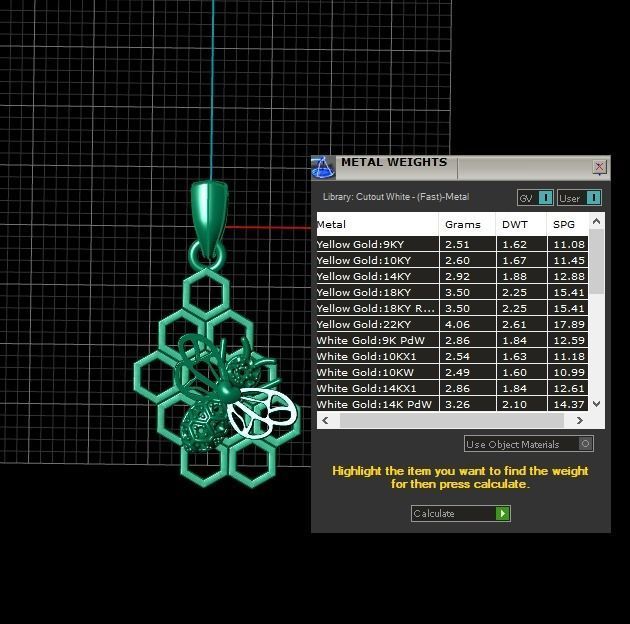630x624 pixels.
Task: Click the vertical scrollbar thumb in metal list
Action: point(597,261)
